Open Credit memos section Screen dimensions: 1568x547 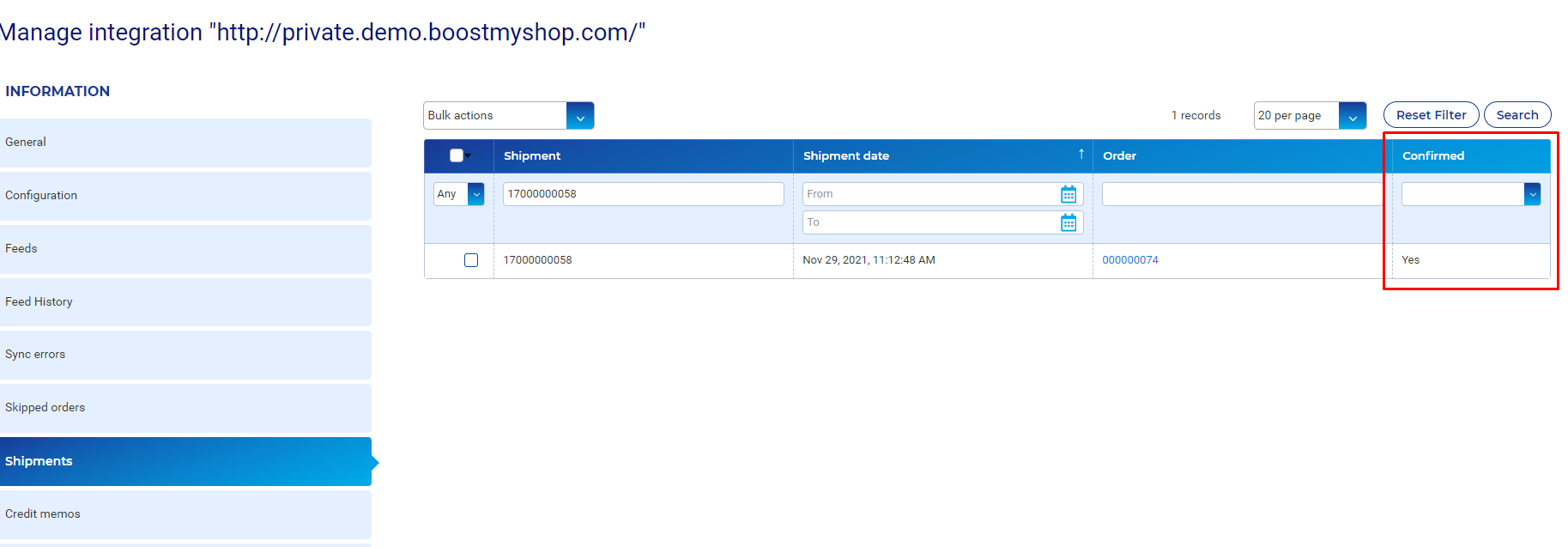[185, 514]
